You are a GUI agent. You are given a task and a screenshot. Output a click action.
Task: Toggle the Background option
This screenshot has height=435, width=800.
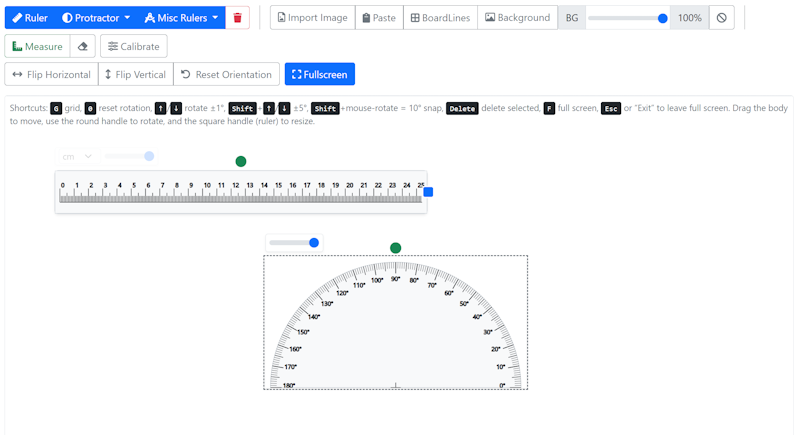(516, 18)
